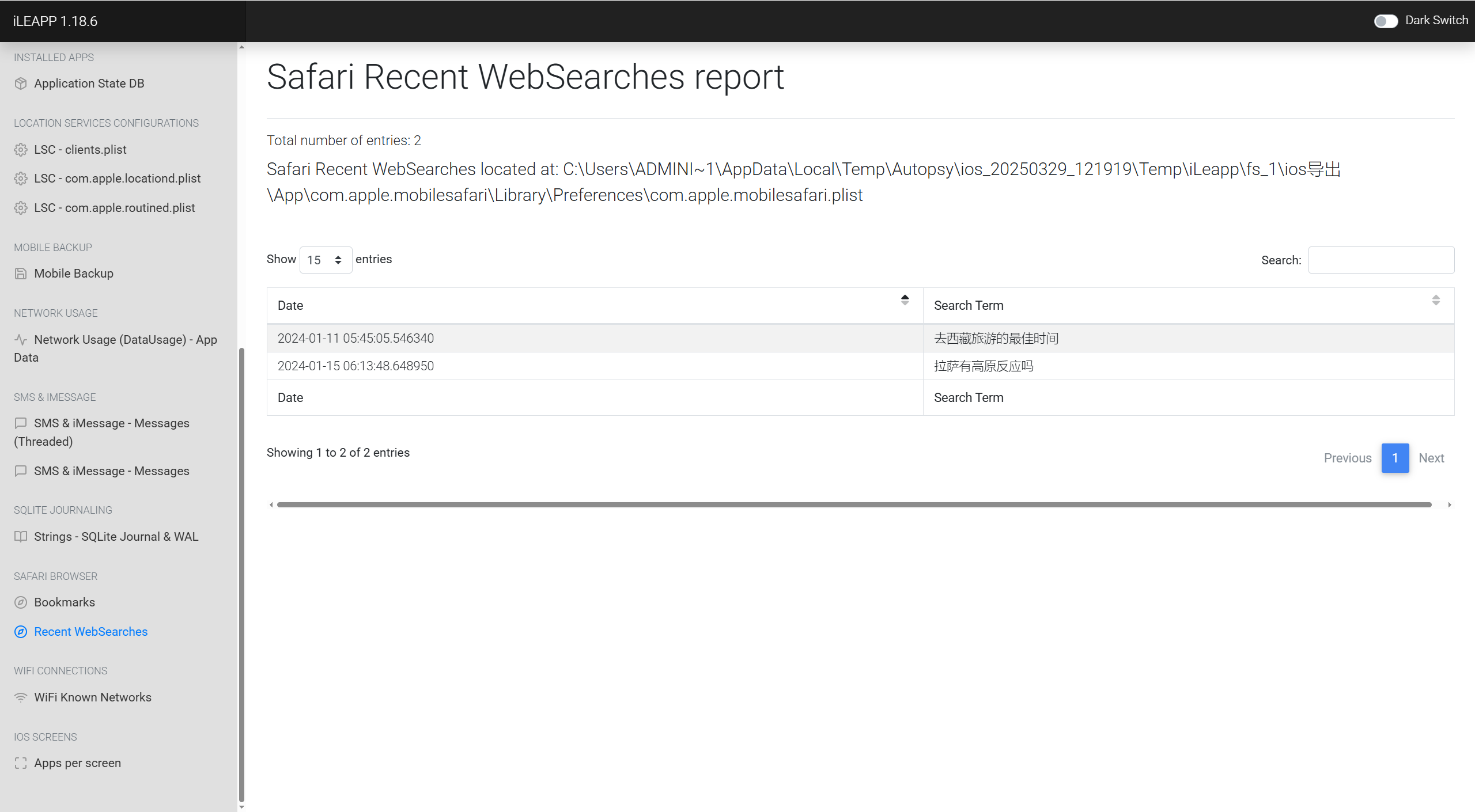Click the sidebar vertical scrollbar thumb
Image resolution: width=1475 pixels, height=812 pixels.
[241, 574]
